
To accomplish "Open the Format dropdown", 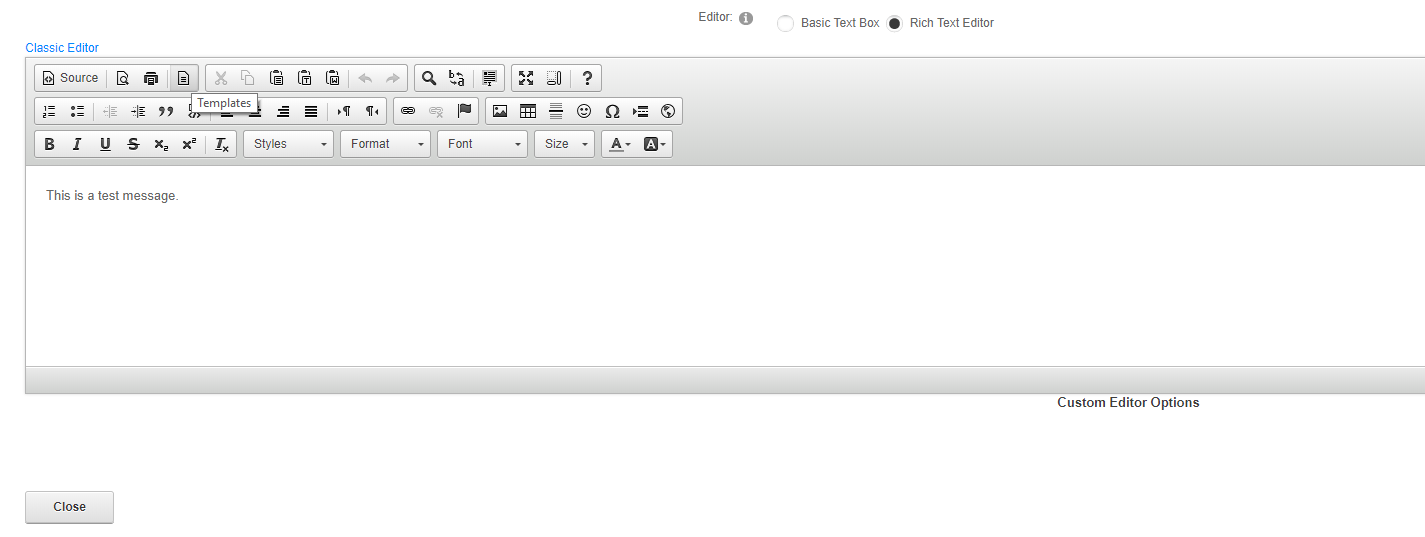I will [x=386, y=144].
